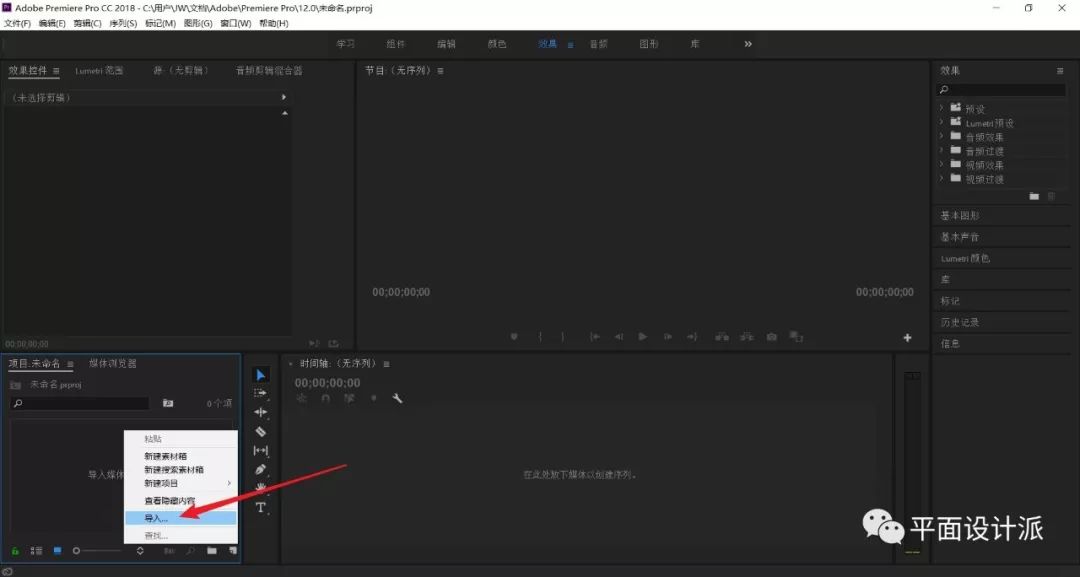
Task: Expand the 音频过渡 folder
Action: pos(942,150)
